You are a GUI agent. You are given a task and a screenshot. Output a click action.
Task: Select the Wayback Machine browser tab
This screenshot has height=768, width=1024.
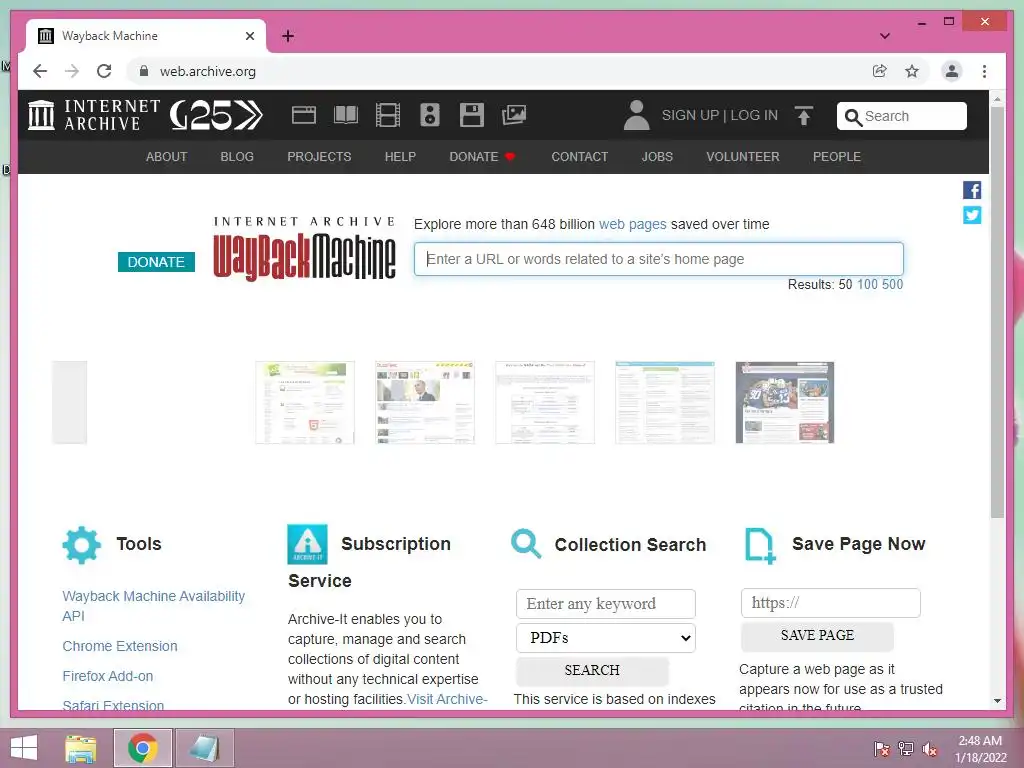(146, 36)
